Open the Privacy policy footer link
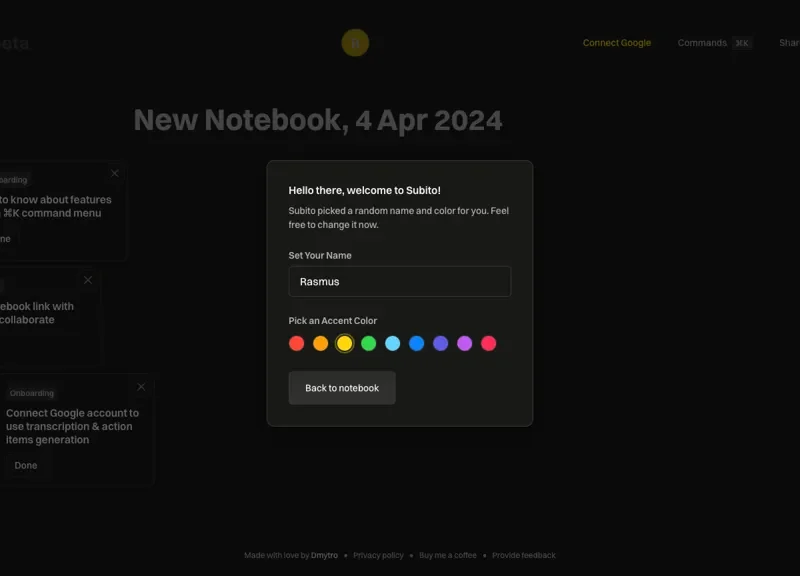The width and height of the screenshot is (800, 576). tap(378, 555)
